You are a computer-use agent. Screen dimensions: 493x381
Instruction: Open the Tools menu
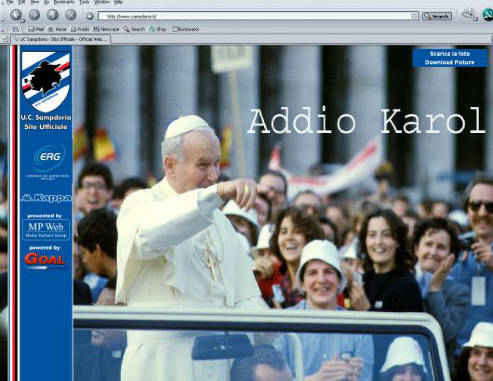[84, 2]
